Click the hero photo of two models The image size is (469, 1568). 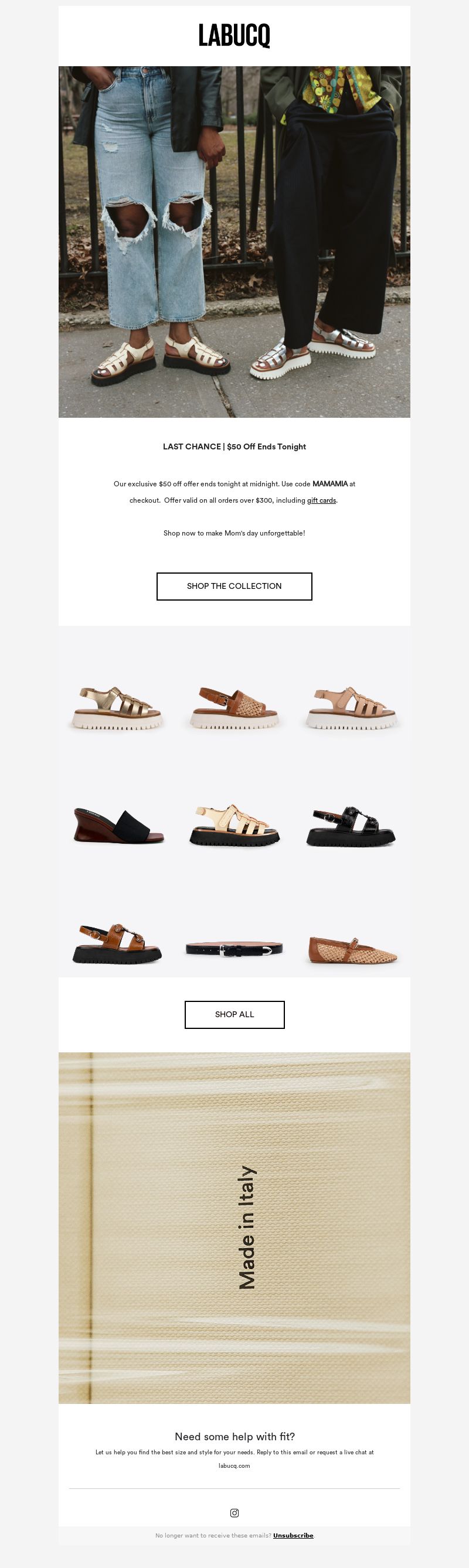(x=235, y=241)
